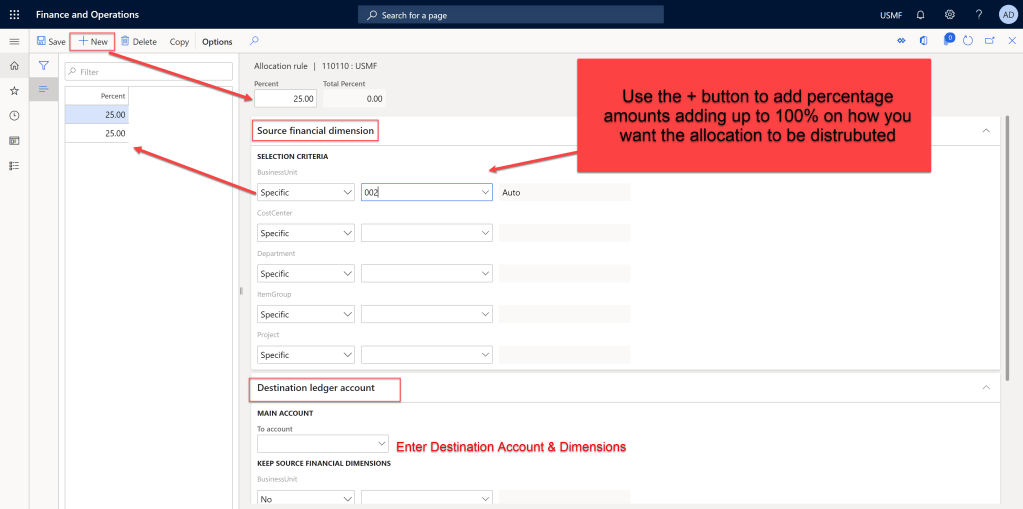
Task: Open Favorites star in left sidebar
Action: [x=14, y=90]
